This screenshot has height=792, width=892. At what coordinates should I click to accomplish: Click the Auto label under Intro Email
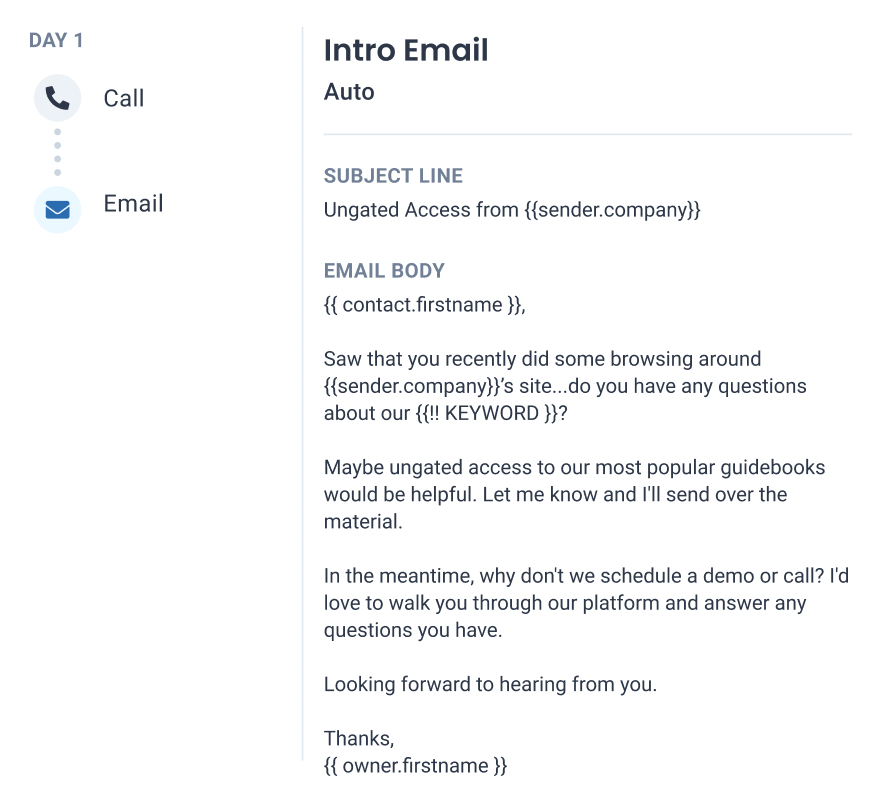point(349,92)
